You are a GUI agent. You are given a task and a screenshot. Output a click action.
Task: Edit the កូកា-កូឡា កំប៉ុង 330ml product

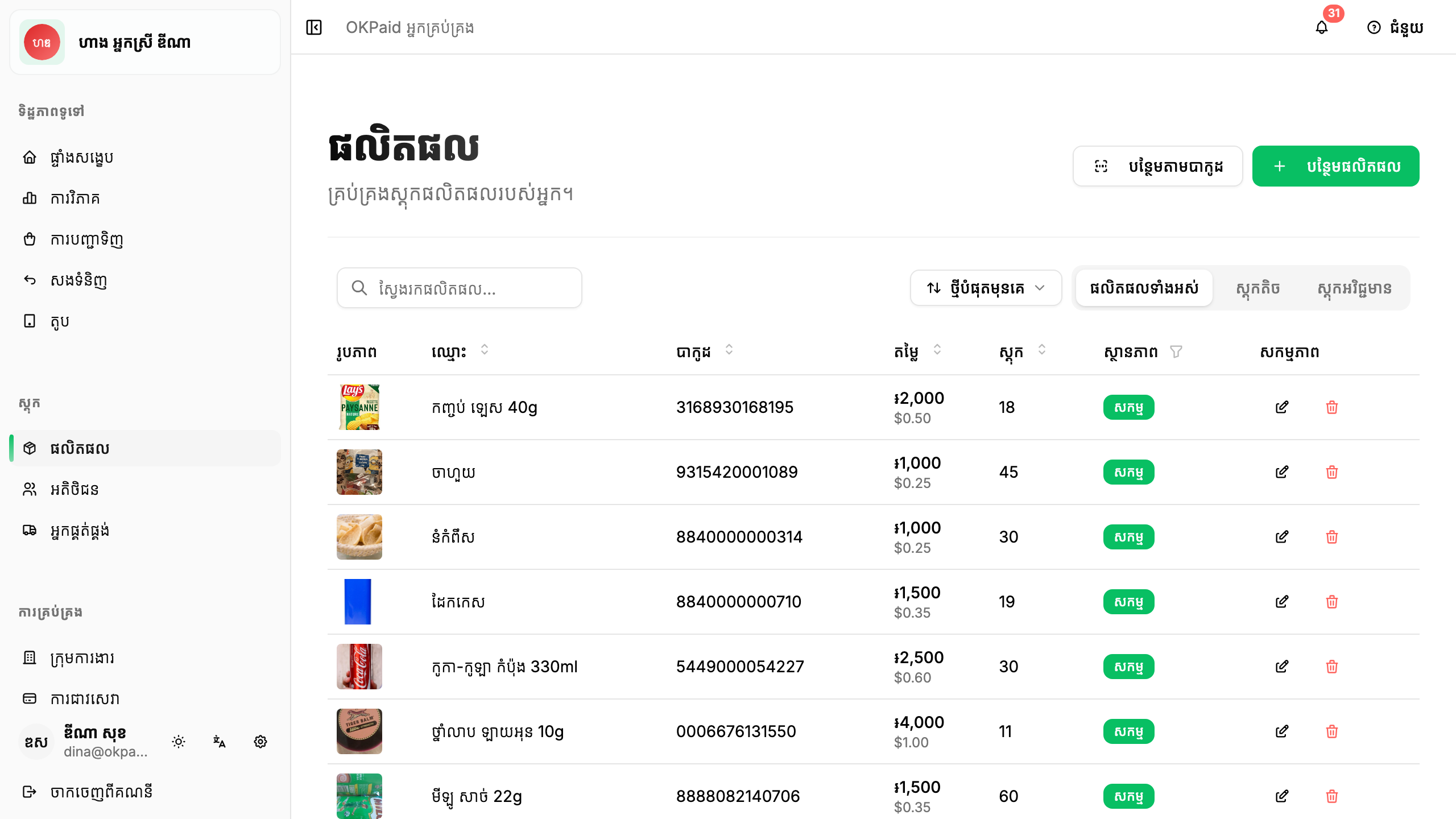[1282, 667]
